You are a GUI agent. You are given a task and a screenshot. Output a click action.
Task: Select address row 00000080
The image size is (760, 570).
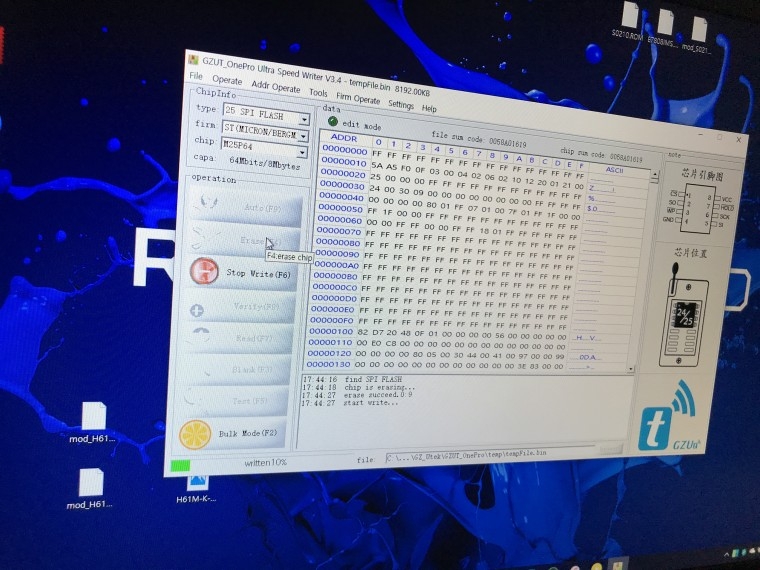(337, 242)
